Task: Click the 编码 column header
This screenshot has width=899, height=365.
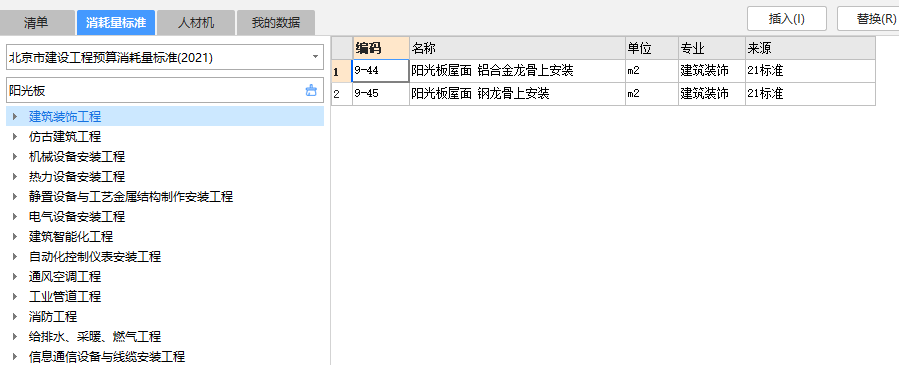Action: click(381, 48)
